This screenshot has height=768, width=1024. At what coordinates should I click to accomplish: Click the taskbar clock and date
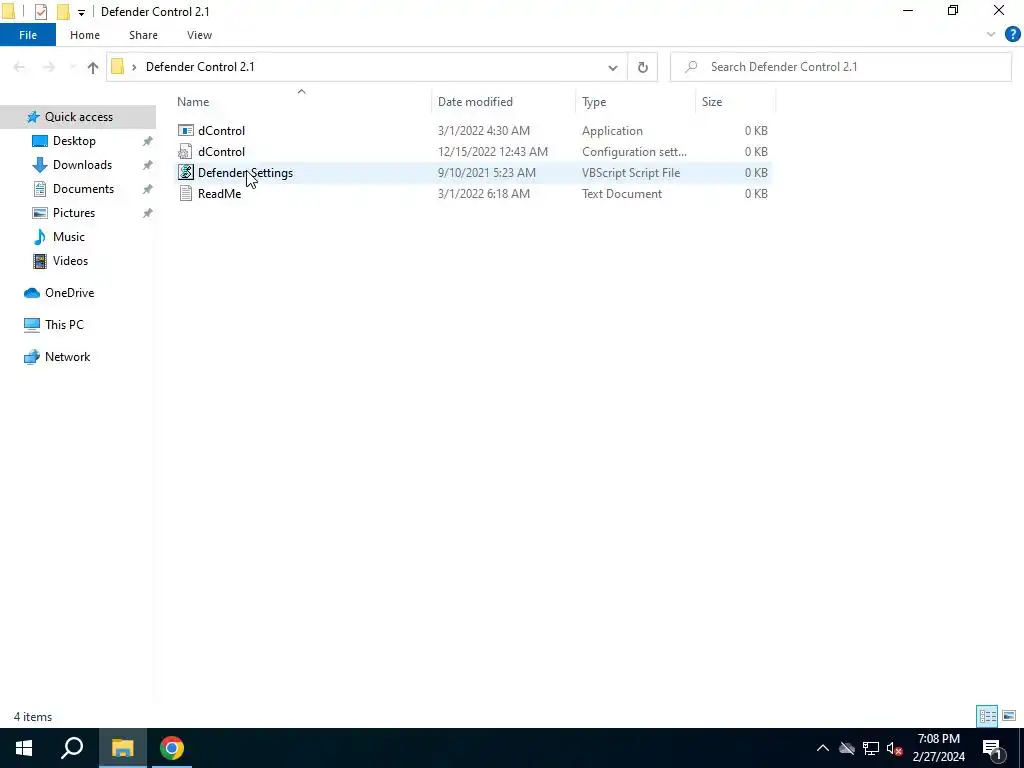point(938,748)
